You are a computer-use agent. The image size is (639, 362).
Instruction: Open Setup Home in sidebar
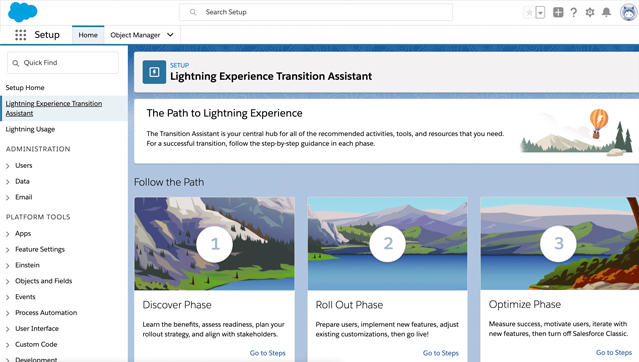25,88
